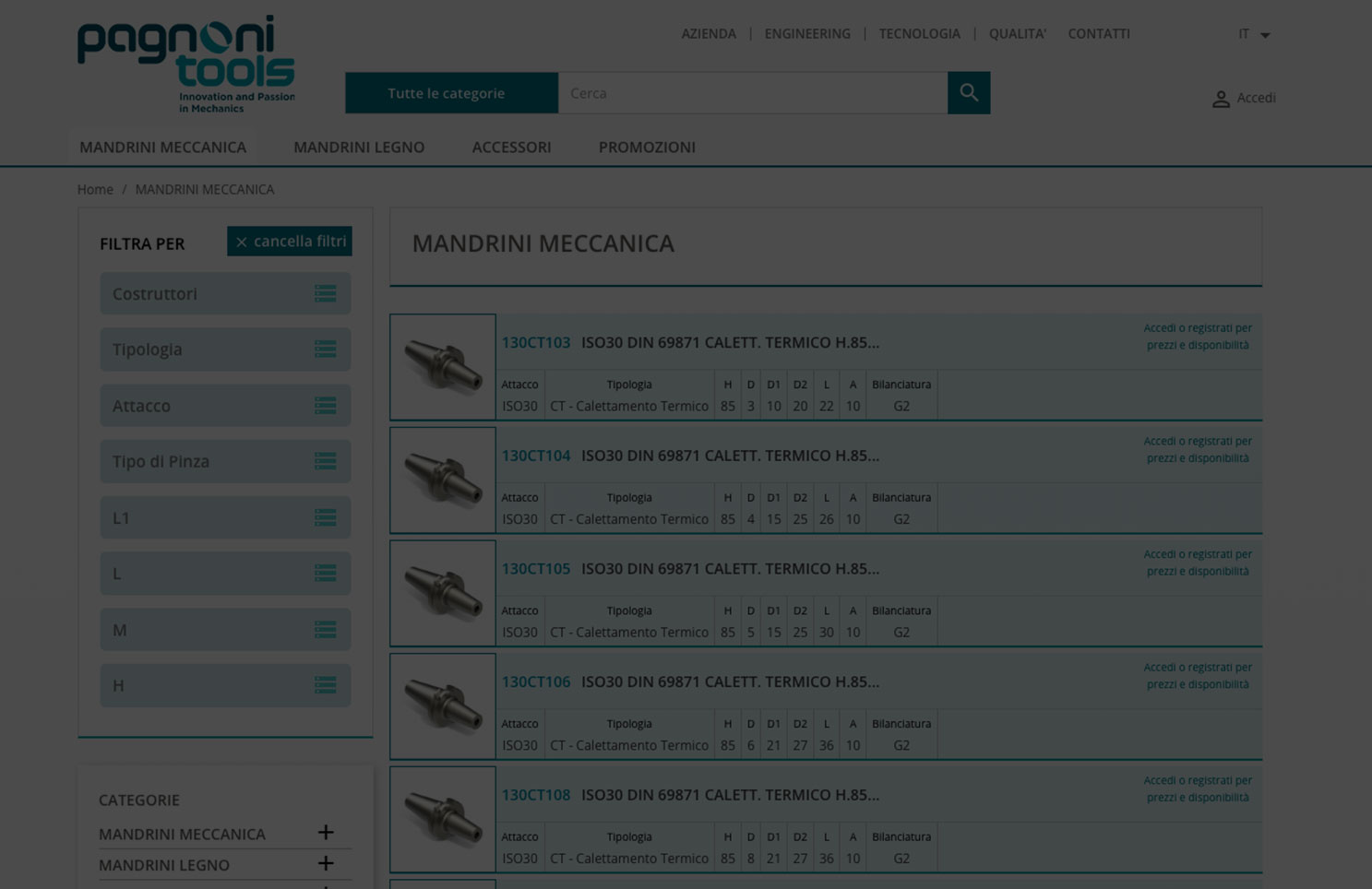Switch to the ACCESSORI tab
The width and height of the screenshot is (1372, 889).
coord(511,147)
